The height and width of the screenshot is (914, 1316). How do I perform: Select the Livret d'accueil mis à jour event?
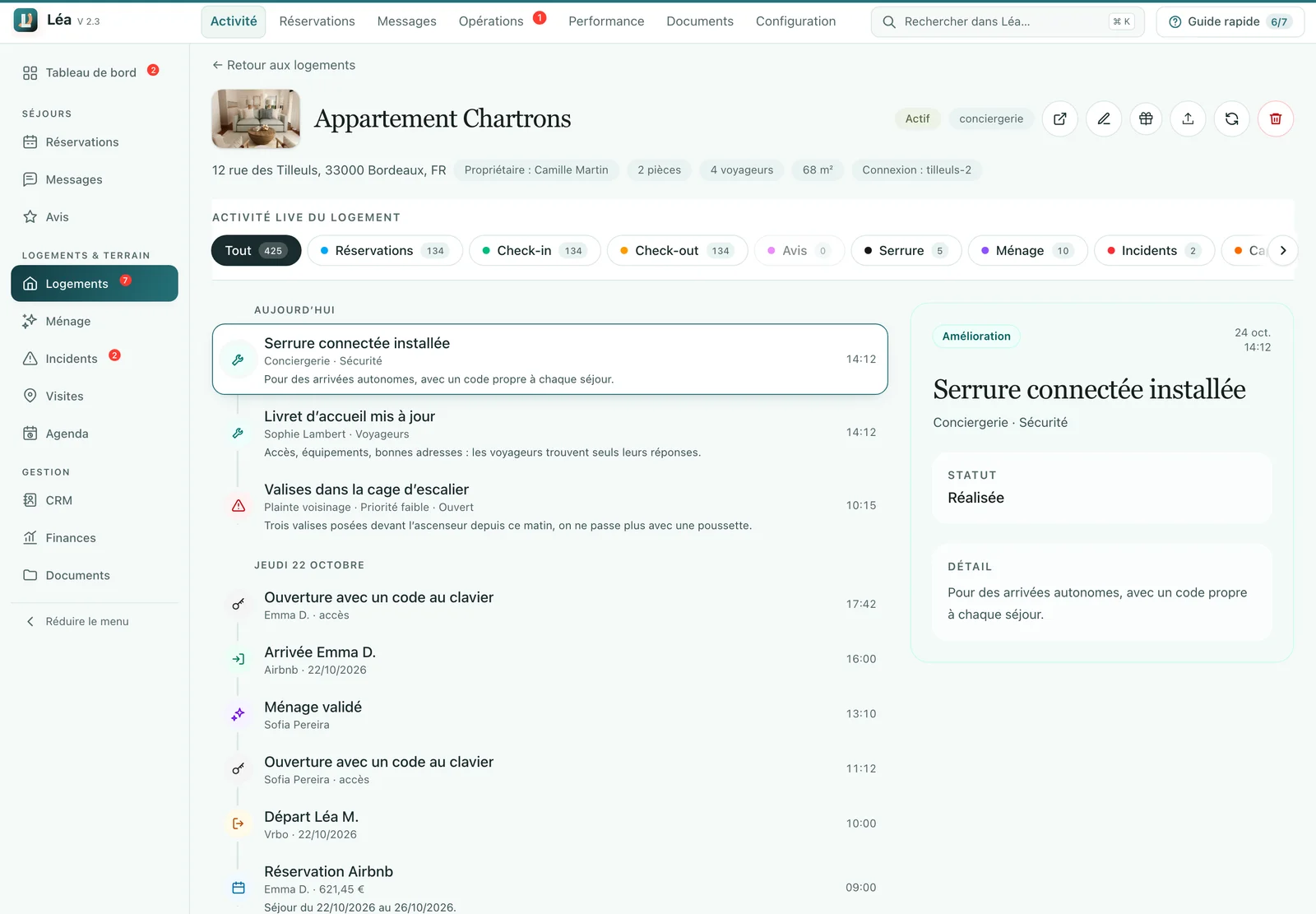[x=549, y=433]
